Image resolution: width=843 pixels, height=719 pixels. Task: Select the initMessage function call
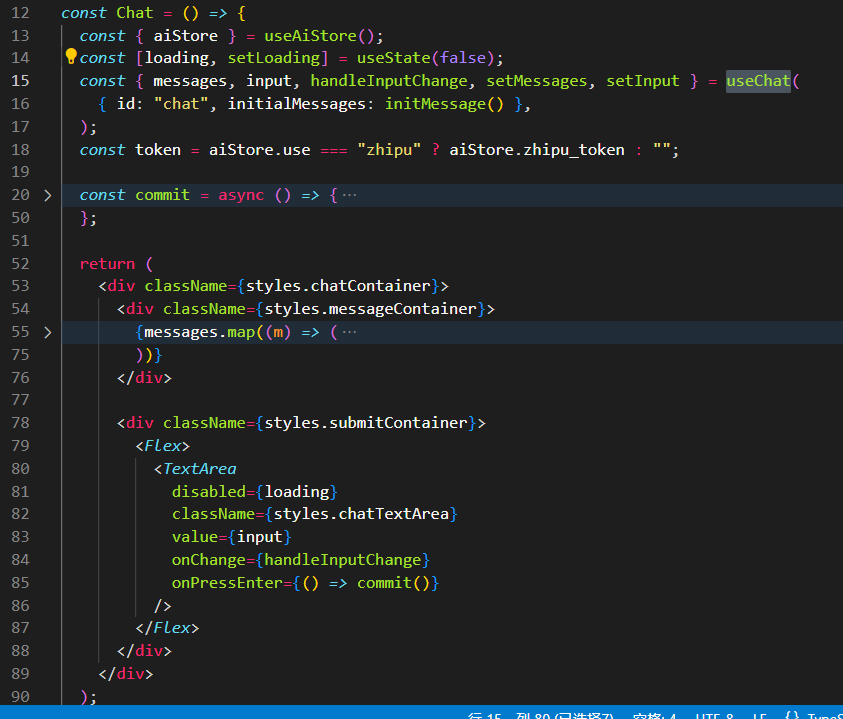pyautogui.click(x=435, y=104)
